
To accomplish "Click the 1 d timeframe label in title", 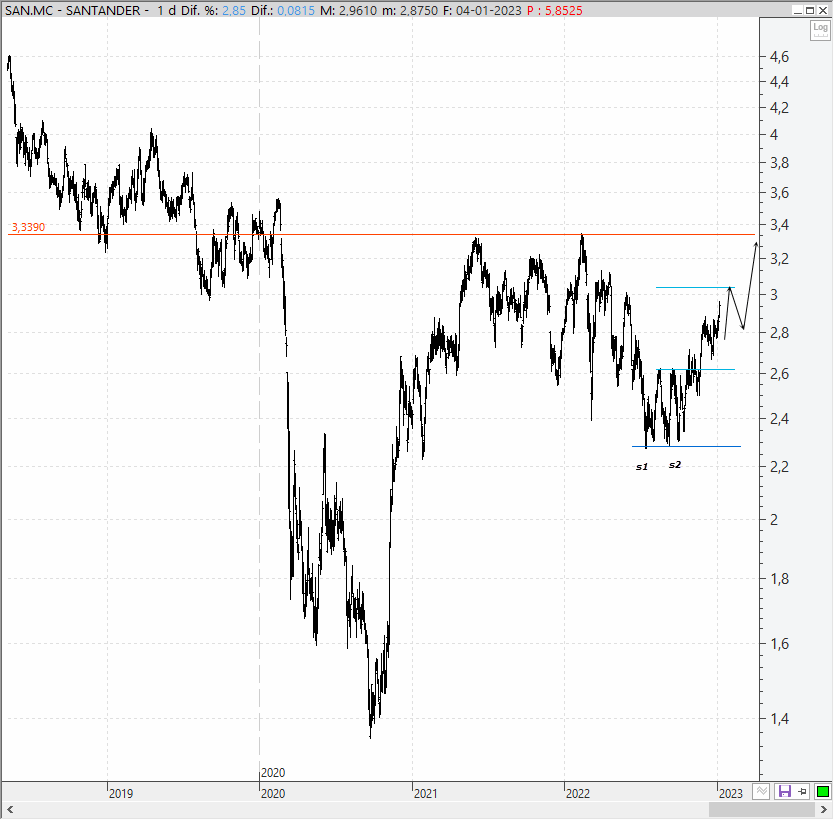I will point(166,11).
